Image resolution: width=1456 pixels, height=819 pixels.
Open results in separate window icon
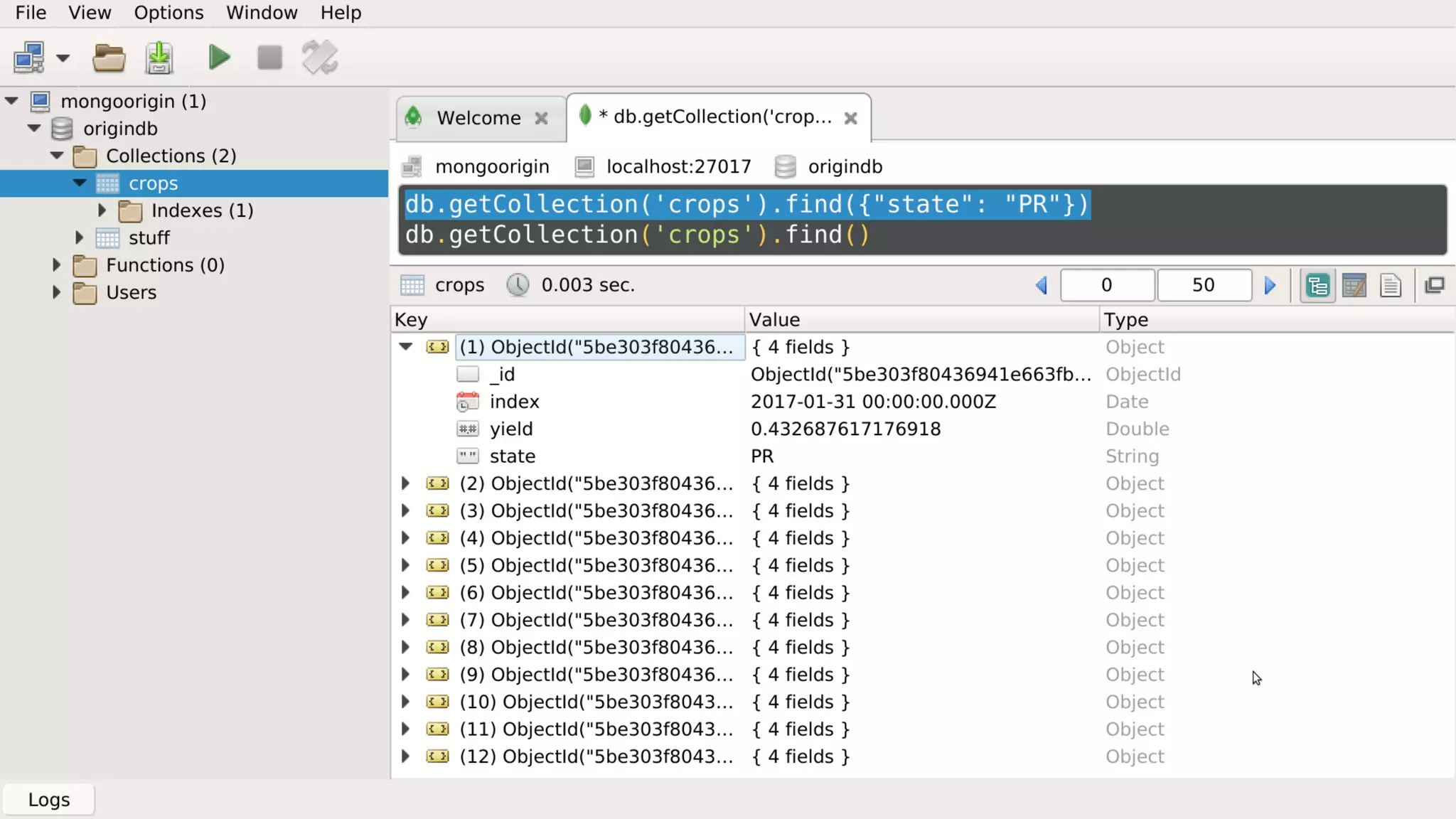1435,286
